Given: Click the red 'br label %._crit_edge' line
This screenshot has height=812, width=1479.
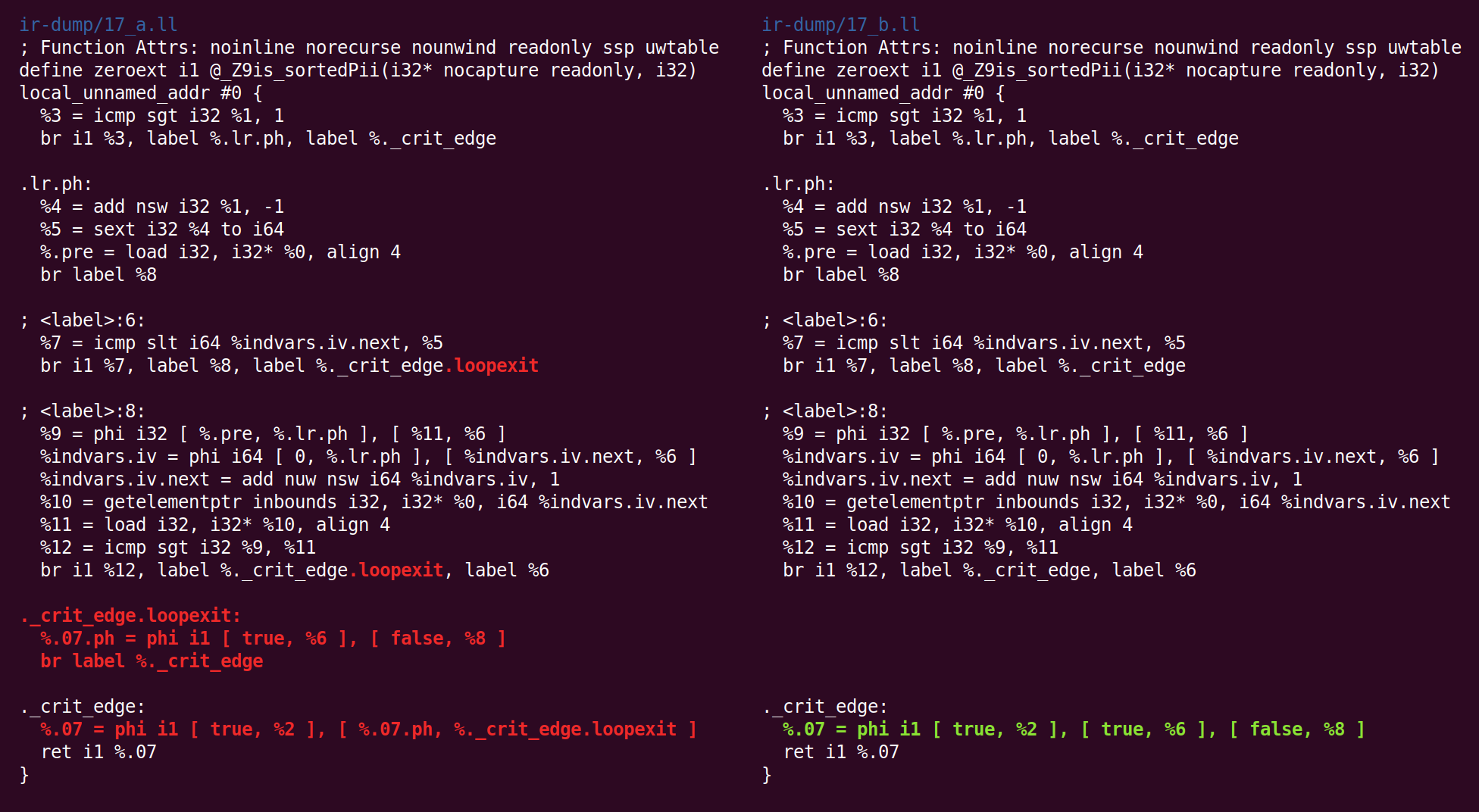Looking at the screenshot, I should pyautogui.click(x=152, y=661).
